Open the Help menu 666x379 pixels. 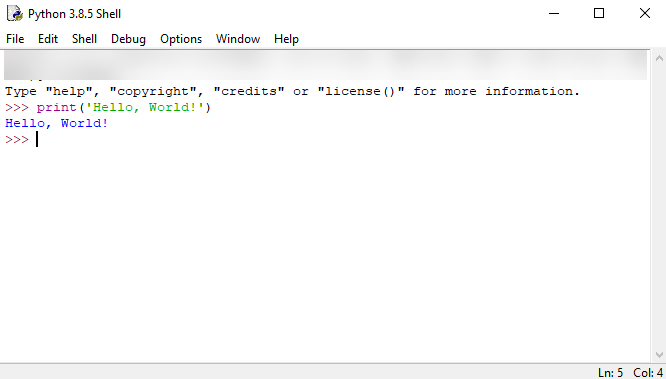point(286,39)
